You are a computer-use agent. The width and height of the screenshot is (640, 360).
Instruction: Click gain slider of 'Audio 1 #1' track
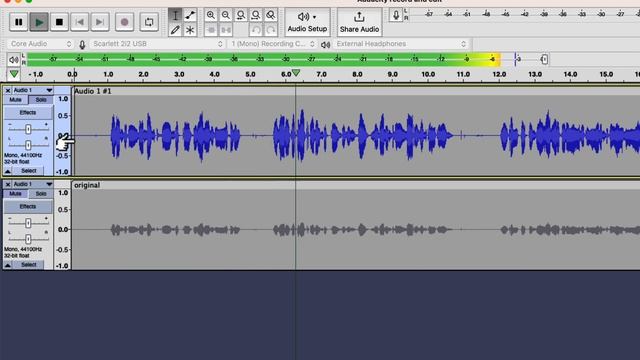tap(28, 129)
